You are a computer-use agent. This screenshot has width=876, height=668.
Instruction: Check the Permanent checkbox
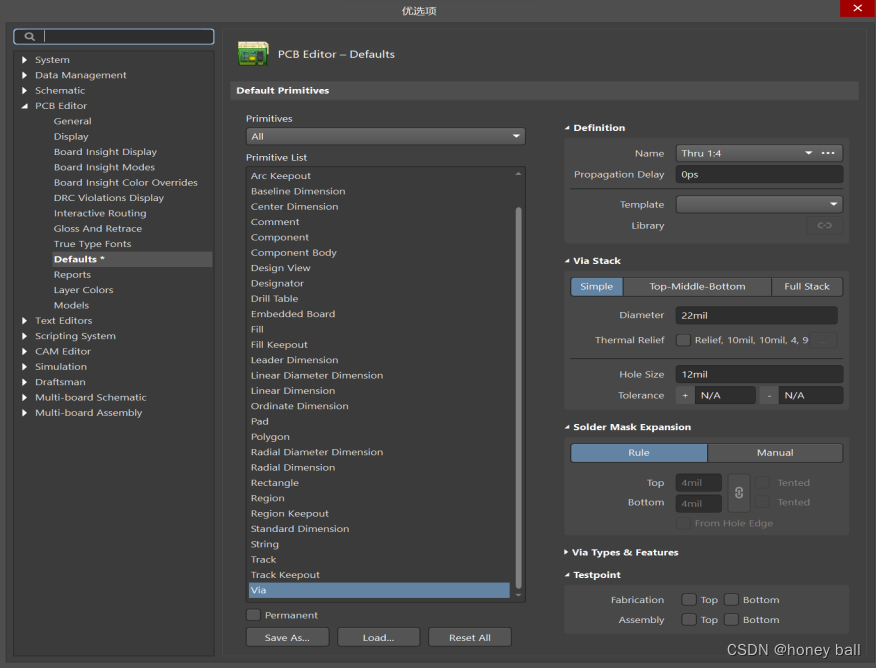tap(253, 615)
